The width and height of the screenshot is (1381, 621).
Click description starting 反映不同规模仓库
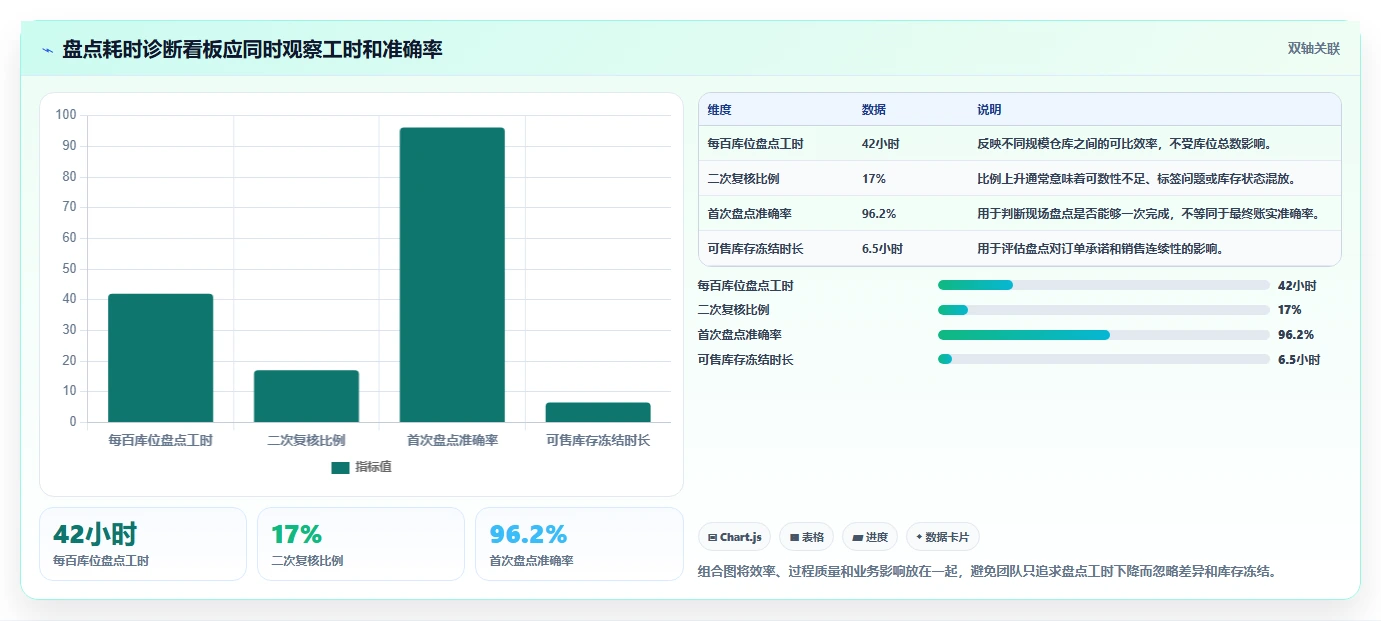(1124, 144)
